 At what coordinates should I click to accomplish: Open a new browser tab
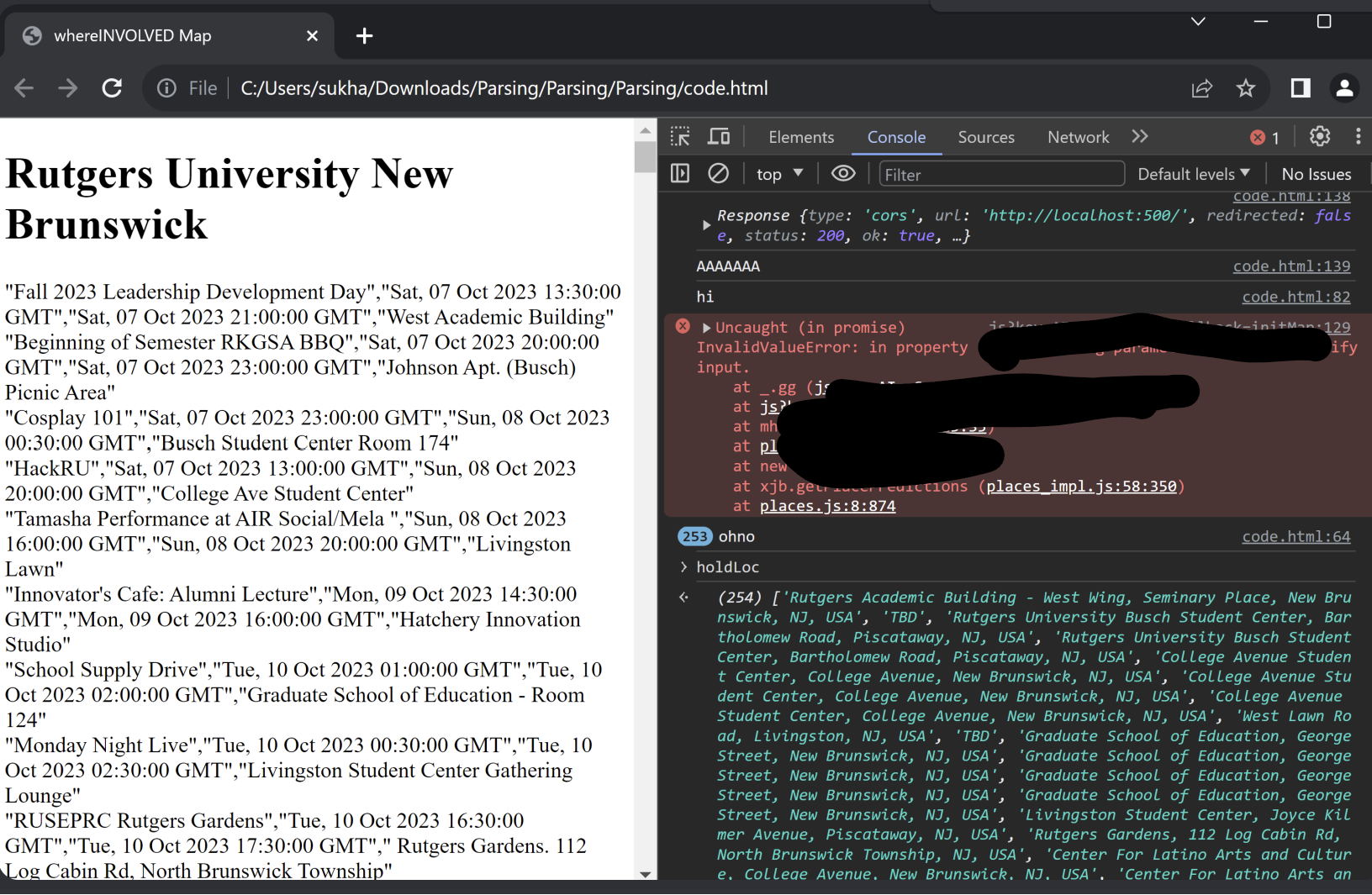(x=364, y=35)
